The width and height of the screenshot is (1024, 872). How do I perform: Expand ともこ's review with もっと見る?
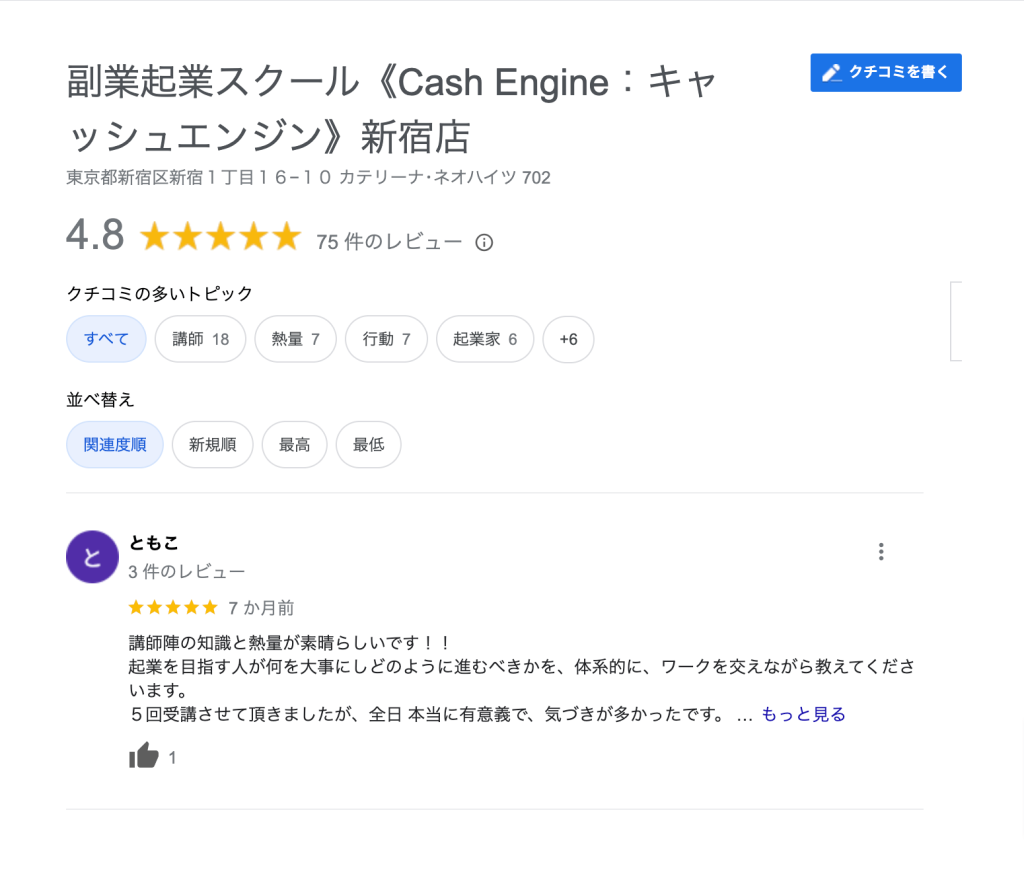[802, 714]
